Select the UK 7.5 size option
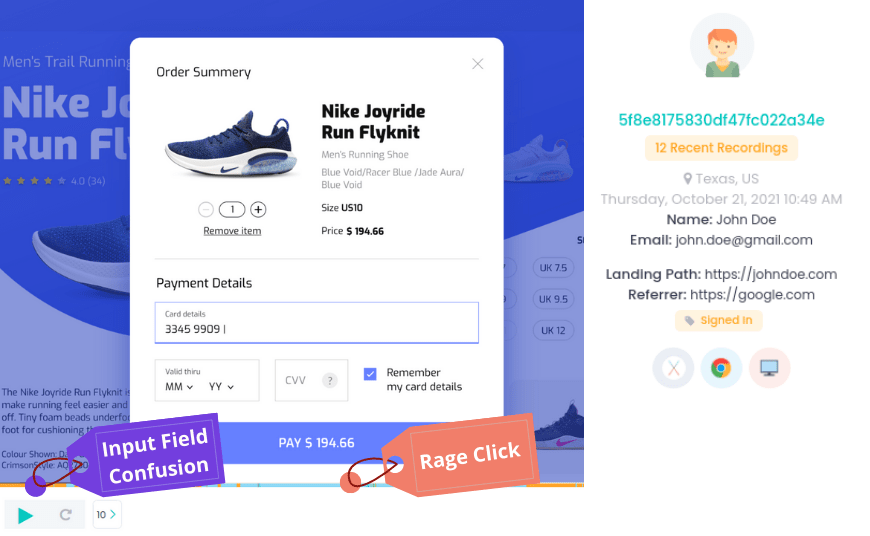 (x=553, y=267)
